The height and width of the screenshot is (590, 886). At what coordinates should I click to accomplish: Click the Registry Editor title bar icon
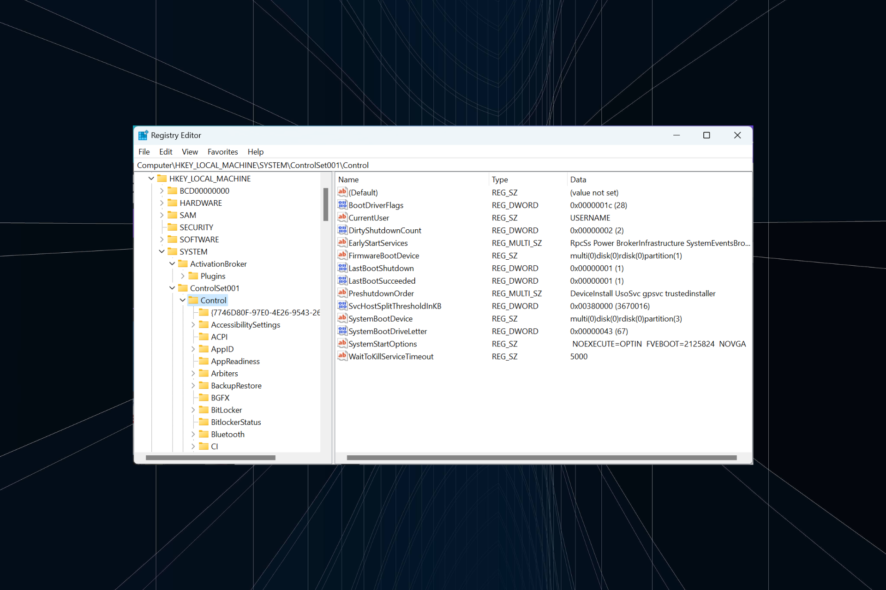point(143,135)
